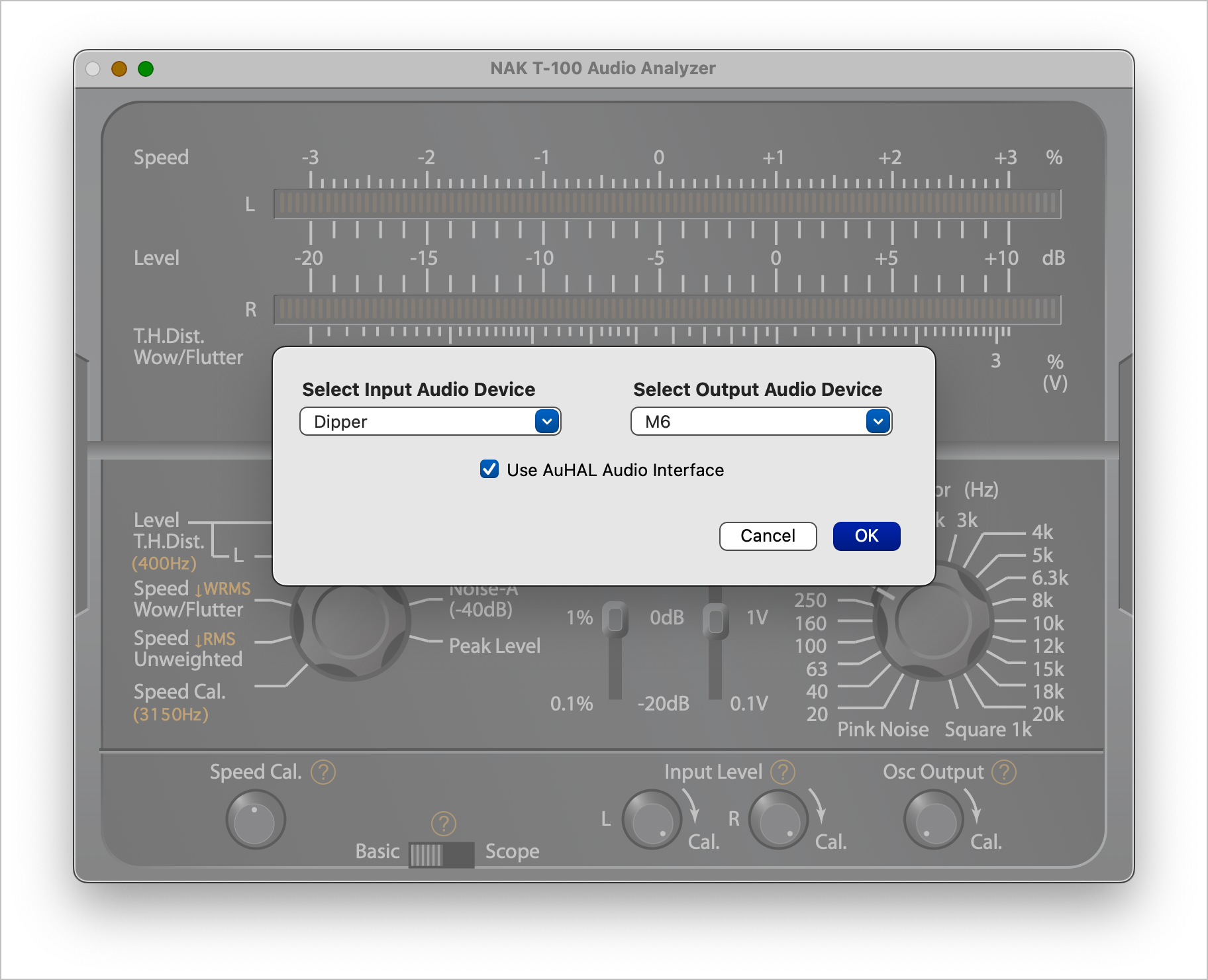
Task: Select the Speed RMS Unweighted mode label
Action: [188, 648]
